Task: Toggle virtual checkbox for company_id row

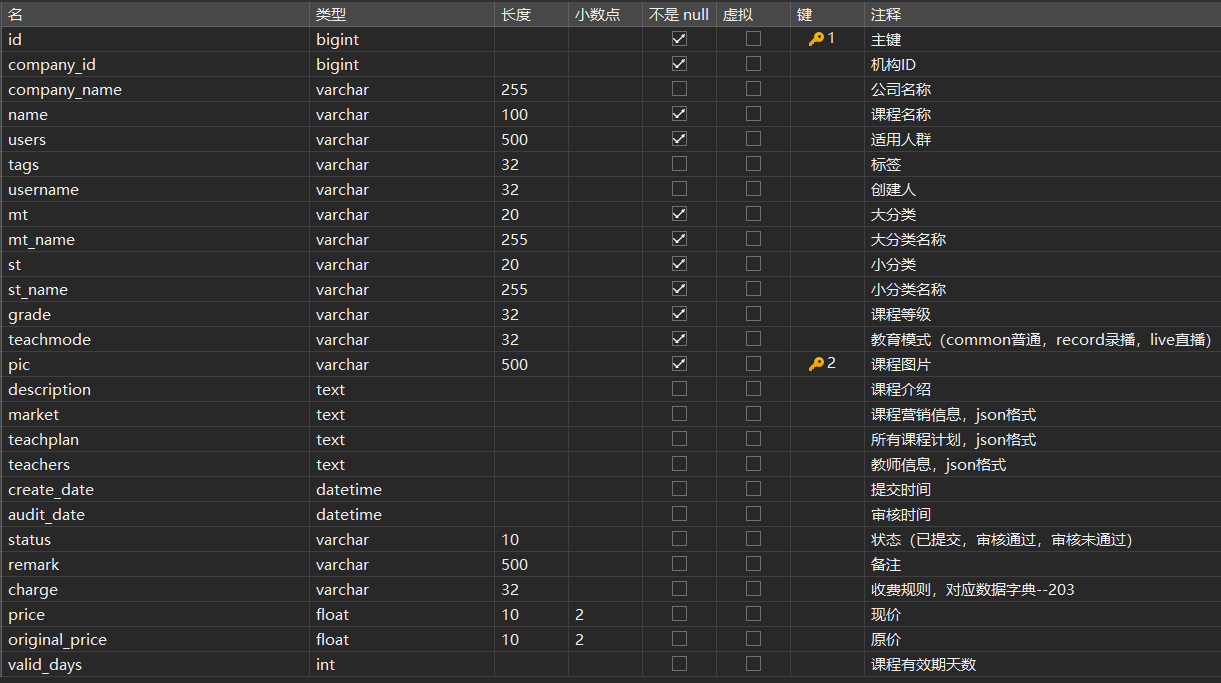Action: (753, 64)
